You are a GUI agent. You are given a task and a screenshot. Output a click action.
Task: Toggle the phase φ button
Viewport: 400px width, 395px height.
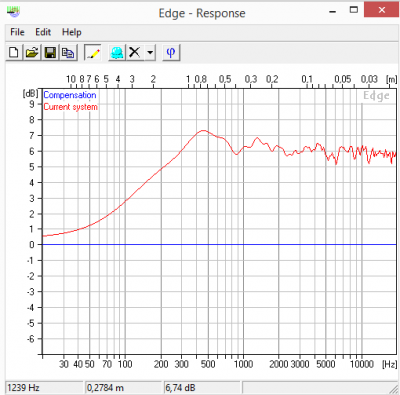click(171, 52)
